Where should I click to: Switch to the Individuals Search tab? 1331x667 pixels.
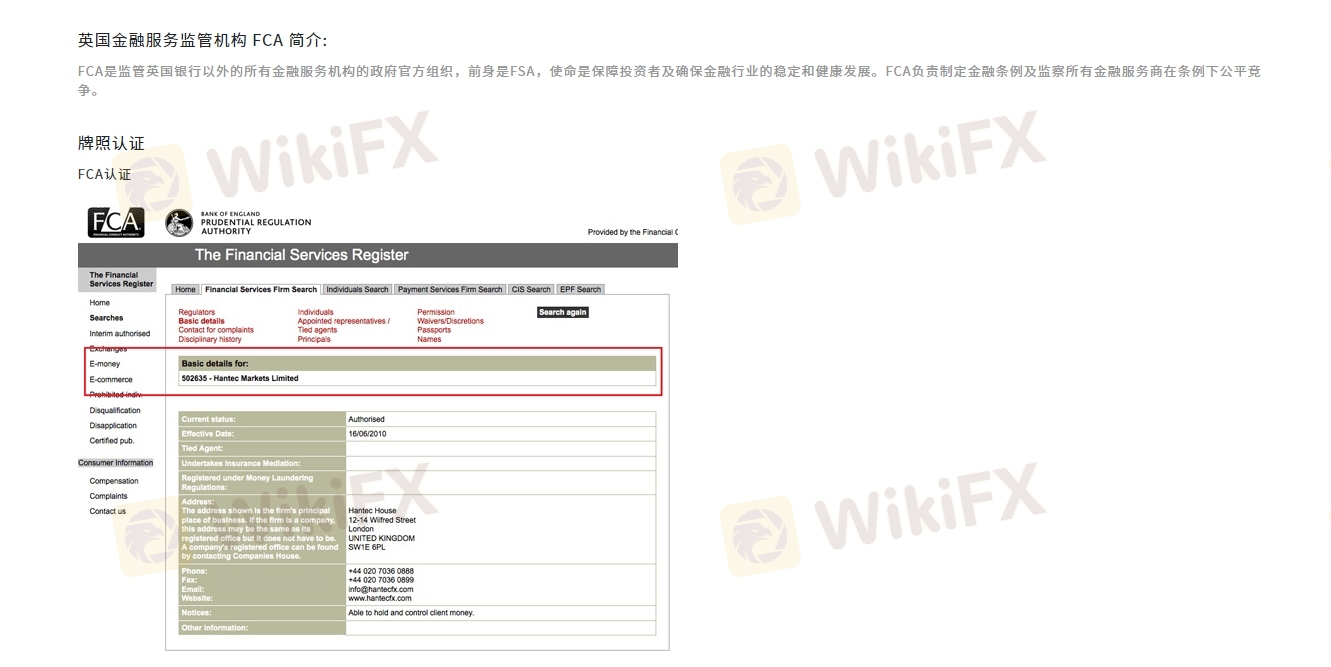(357, 290)
